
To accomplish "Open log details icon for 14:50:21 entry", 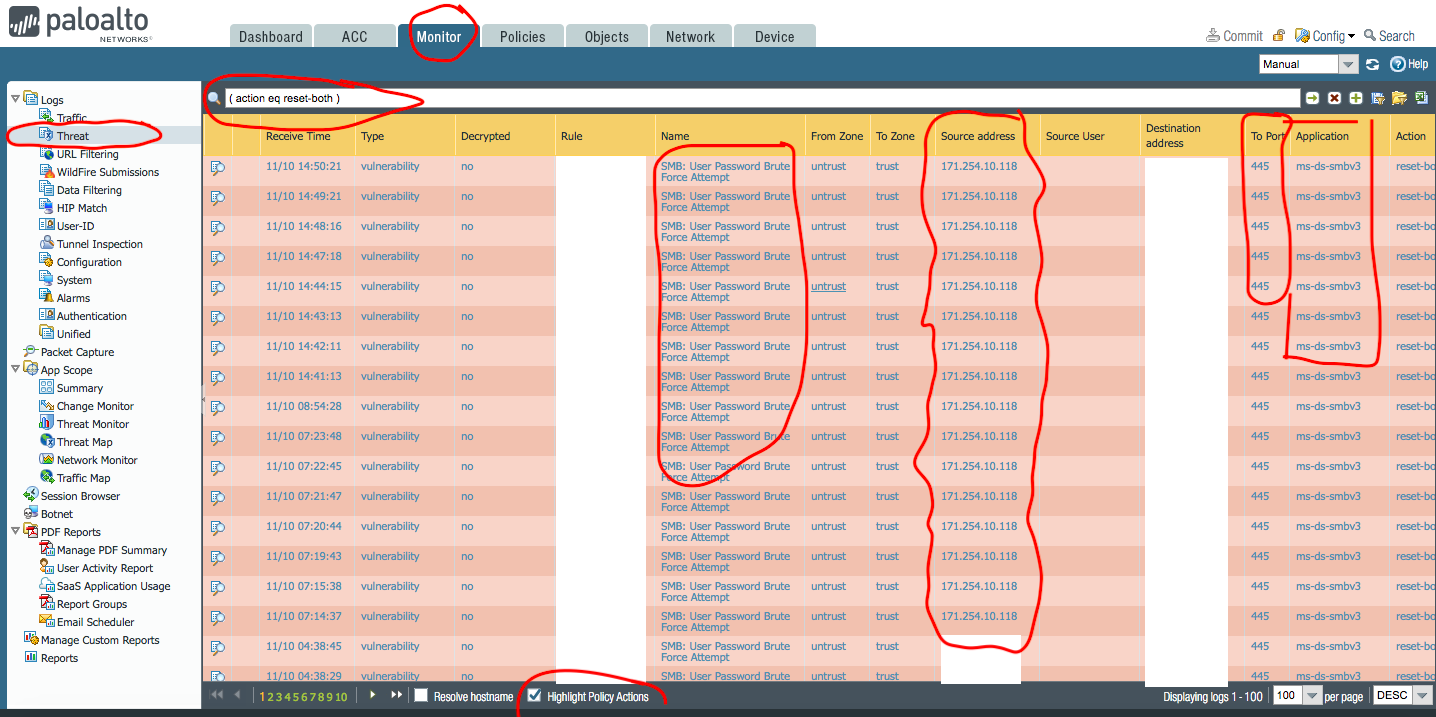I will 217,167.
